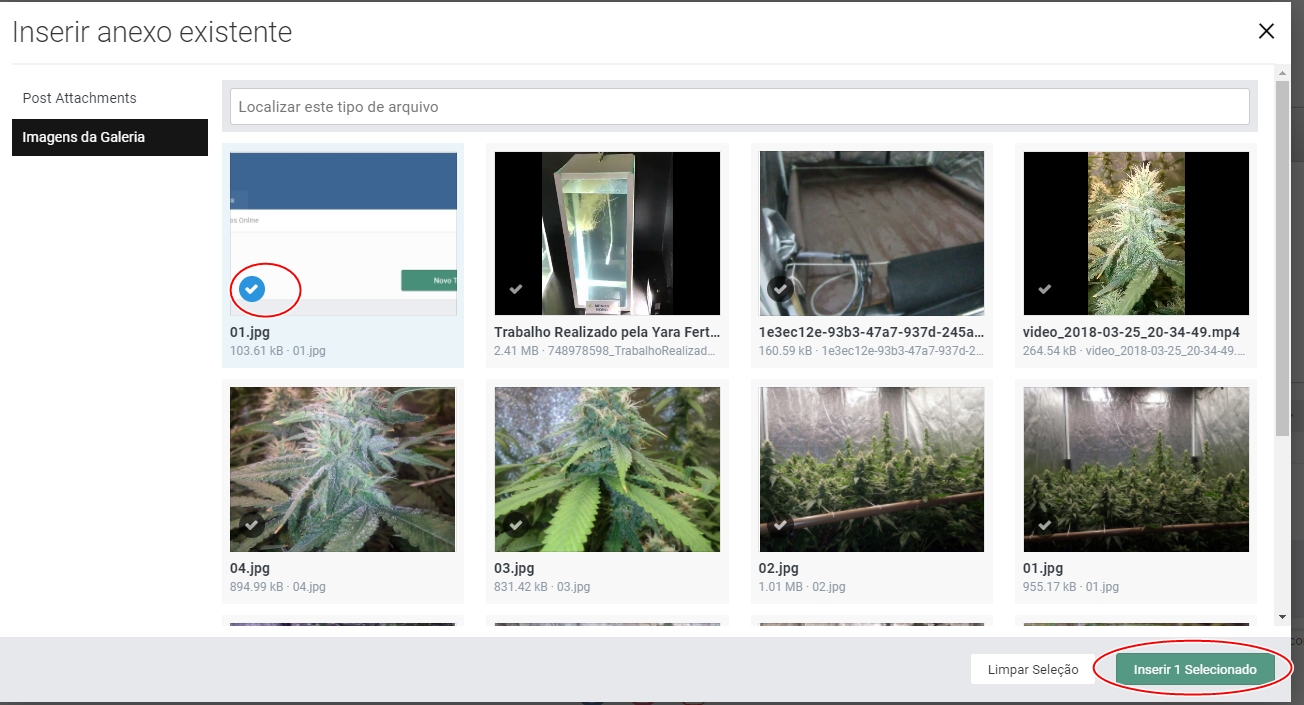Tick the checkmark on the Trabalho Realizado thumbnail
Screen dimensions: 1304x705
pyautogui.click(x=516, y=289)
